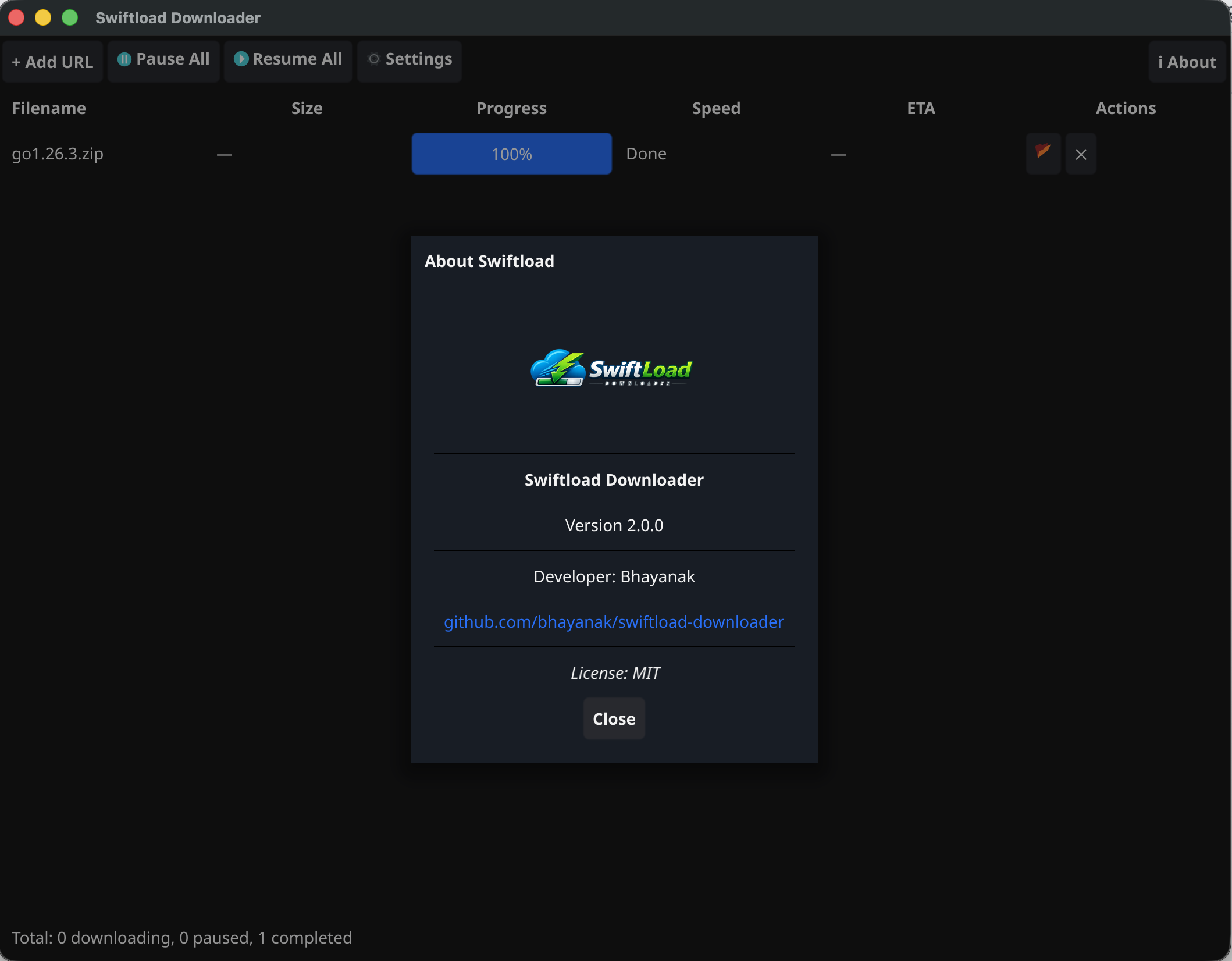The height and width of the screenshot is (961, 1232).
Task: Click the ETA column header
Action: 921,108
